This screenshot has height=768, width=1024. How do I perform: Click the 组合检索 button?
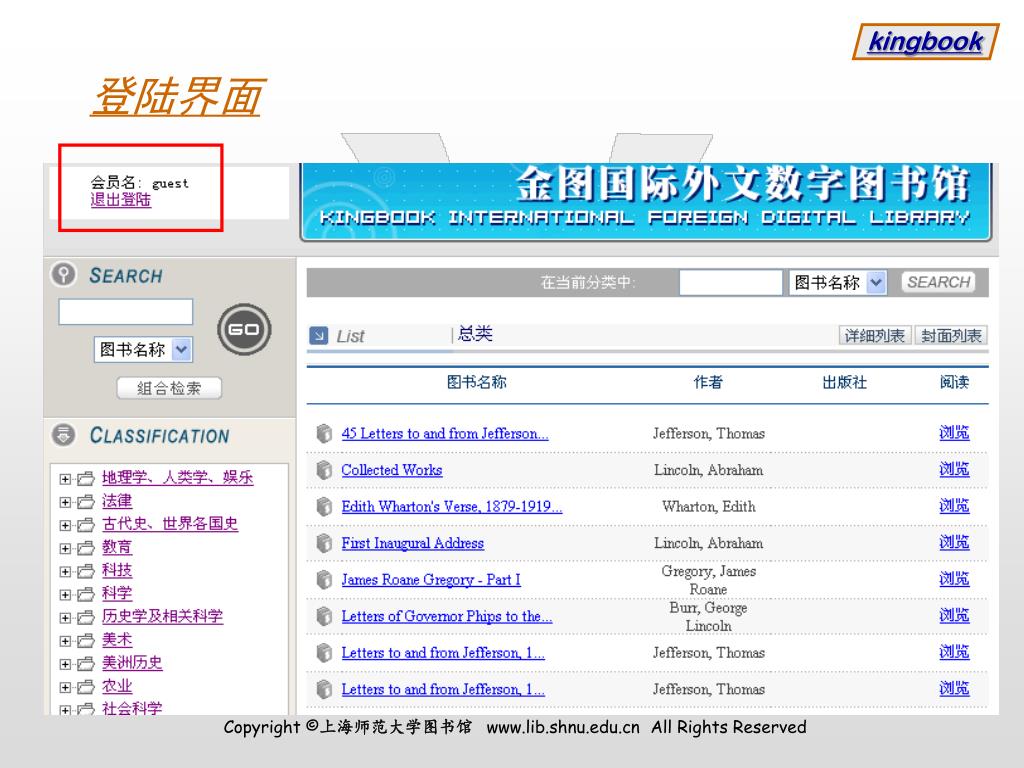pyautogui.click(x=169, y=388)
